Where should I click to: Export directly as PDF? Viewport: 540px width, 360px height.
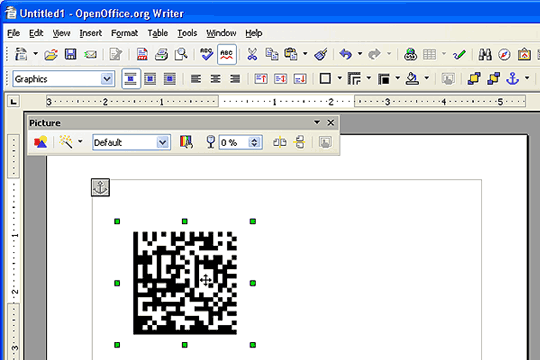click(142, 54)
